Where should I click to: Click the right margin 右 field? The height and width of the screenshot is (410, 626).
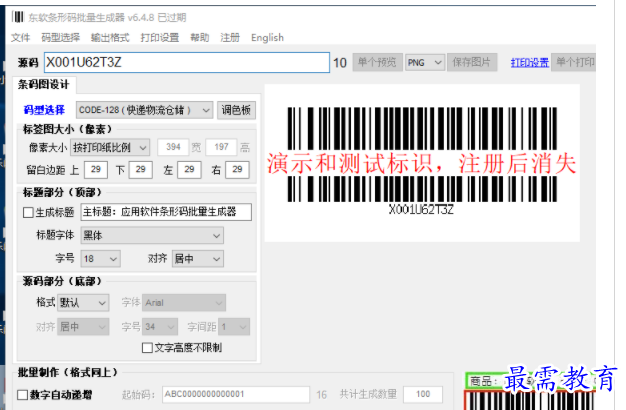[x=238, y=170]
